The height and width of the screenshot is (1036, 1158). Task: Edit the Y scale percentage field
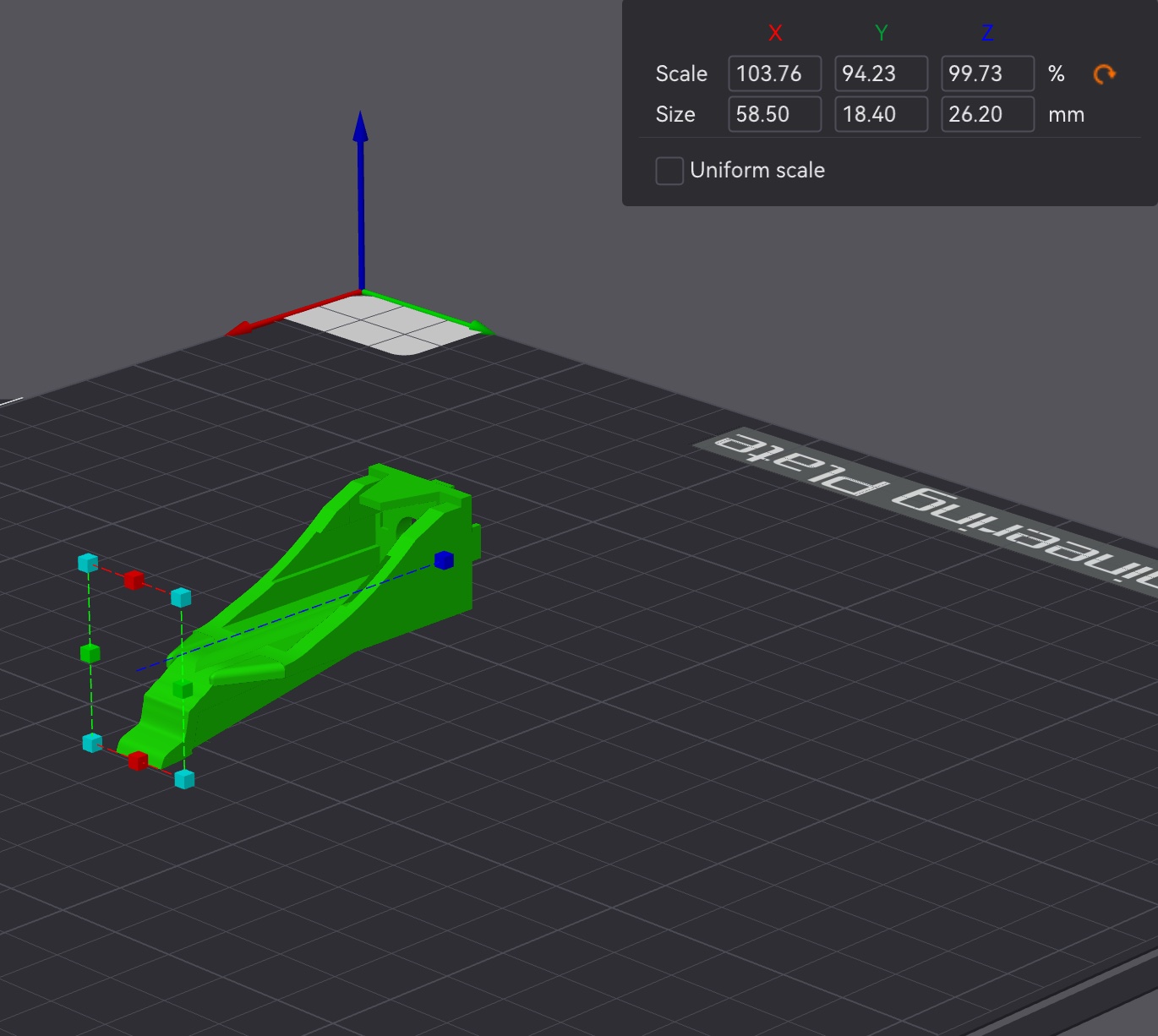(x=882, y=74)
